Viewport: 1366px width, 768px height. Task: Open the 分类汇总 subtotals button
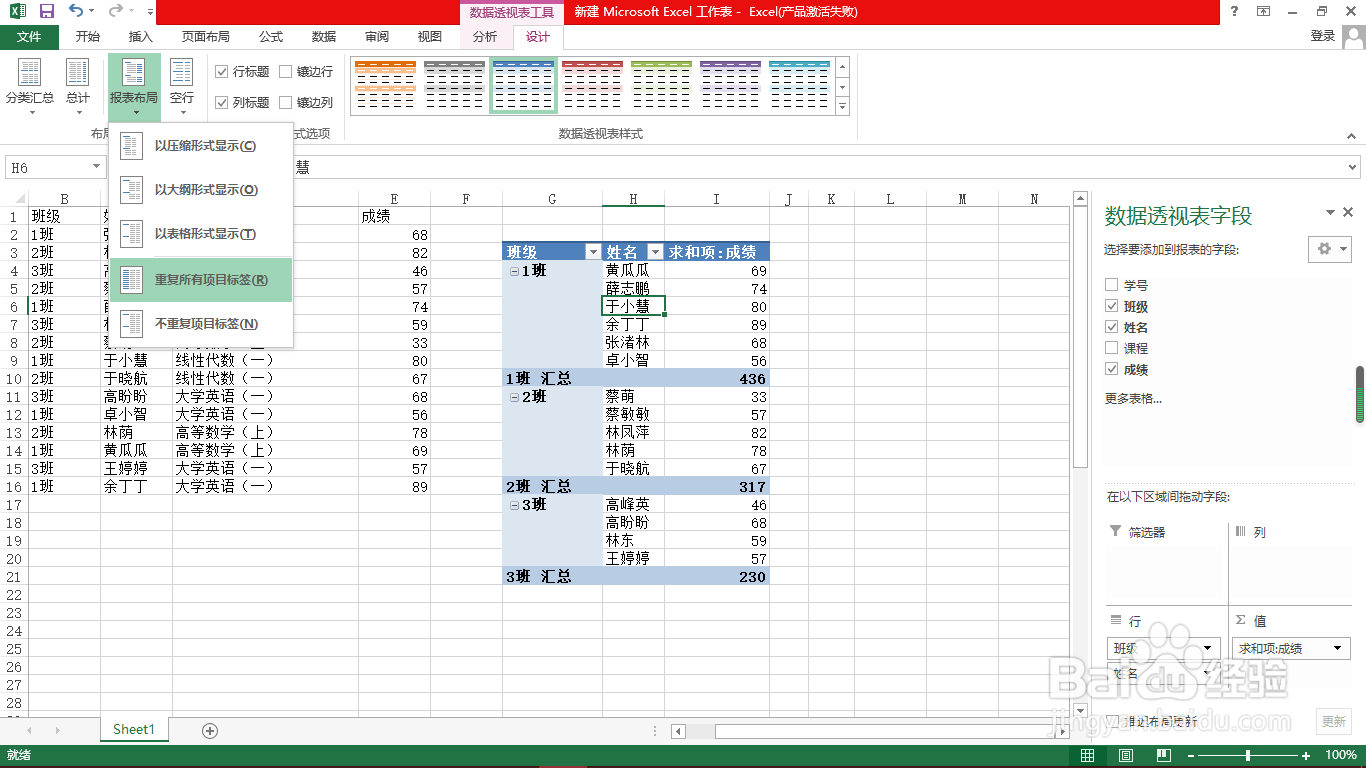[x=30, y=86]
